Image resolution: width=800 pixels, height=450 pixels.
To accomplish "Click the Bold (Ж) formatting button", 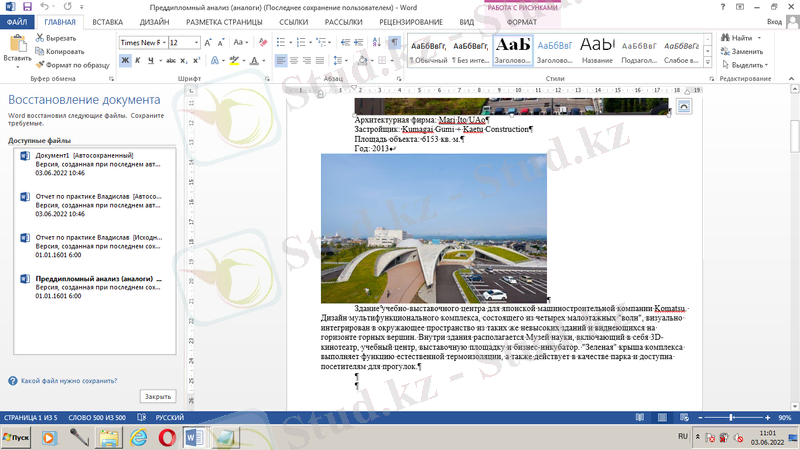I will point(125,61).
